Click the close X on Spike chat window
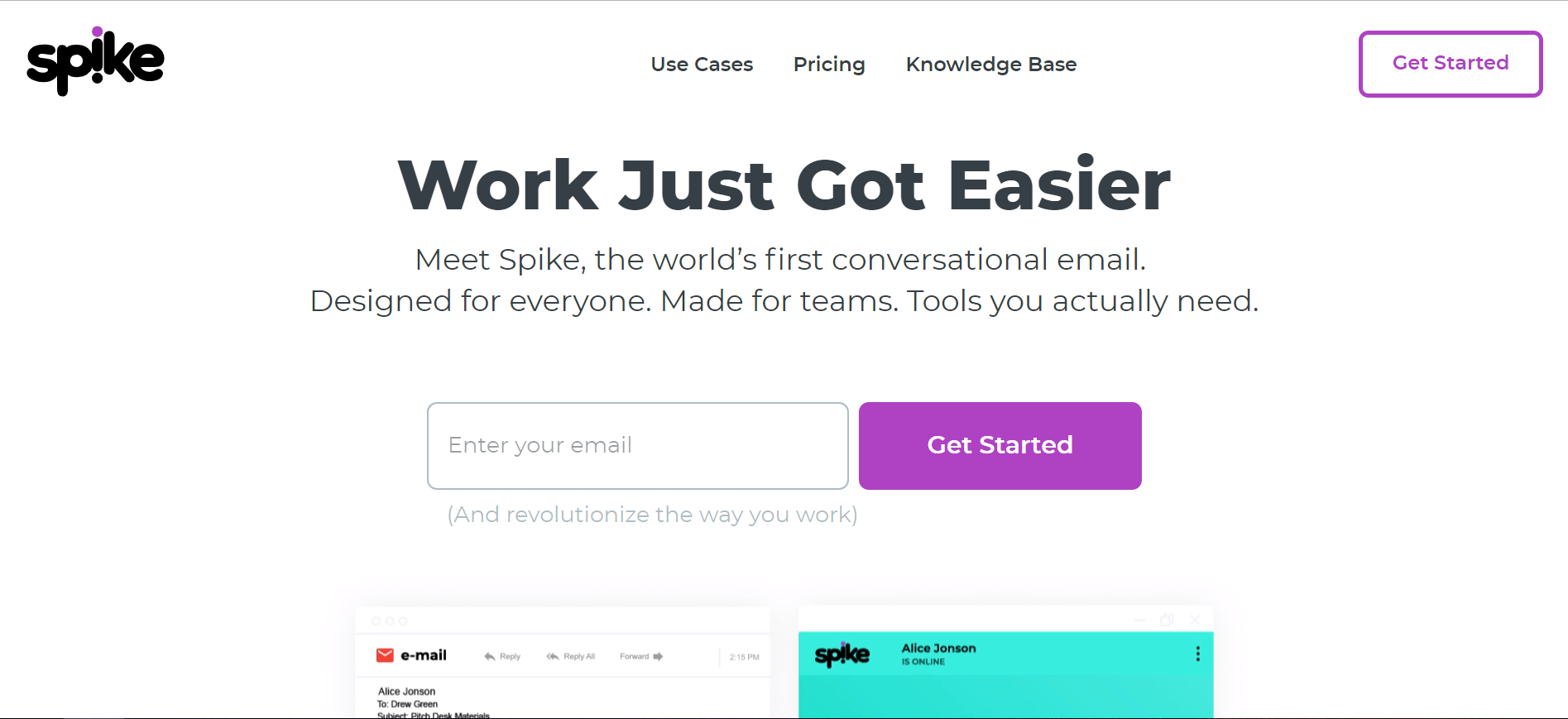Screen dimensions: 1568x719 coord(1195,620)
